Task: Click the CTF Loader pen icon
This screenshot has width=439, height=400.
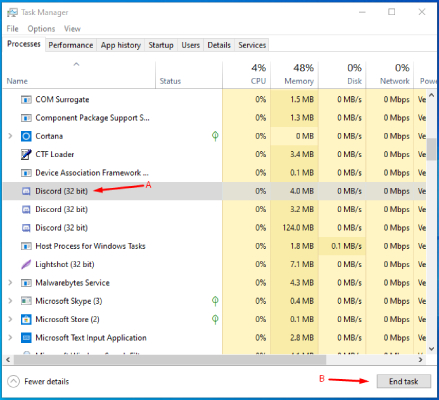Action: [26, 154]
